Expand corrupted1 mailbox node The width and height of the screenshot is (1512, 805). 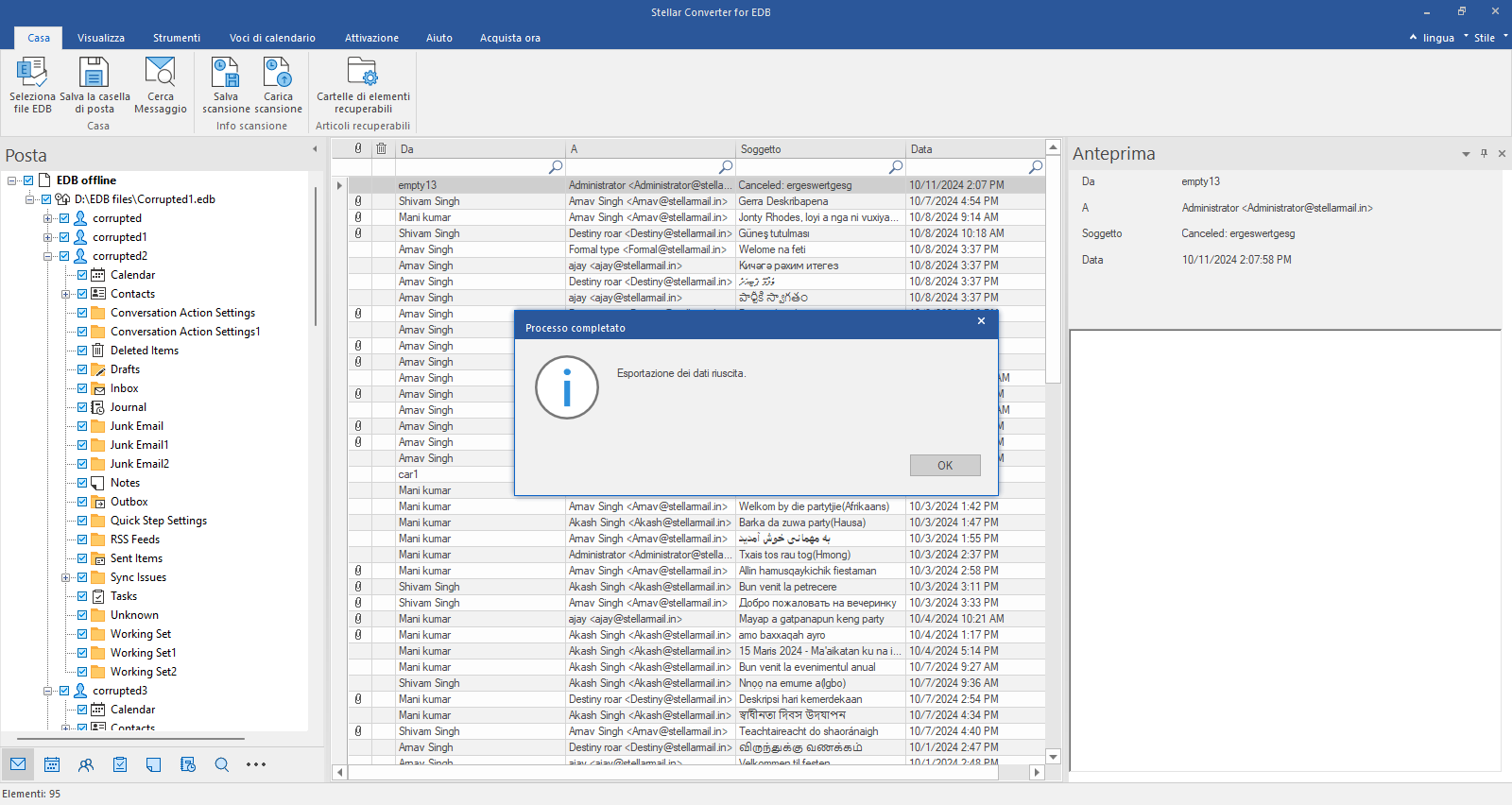[x=47, y=237]
